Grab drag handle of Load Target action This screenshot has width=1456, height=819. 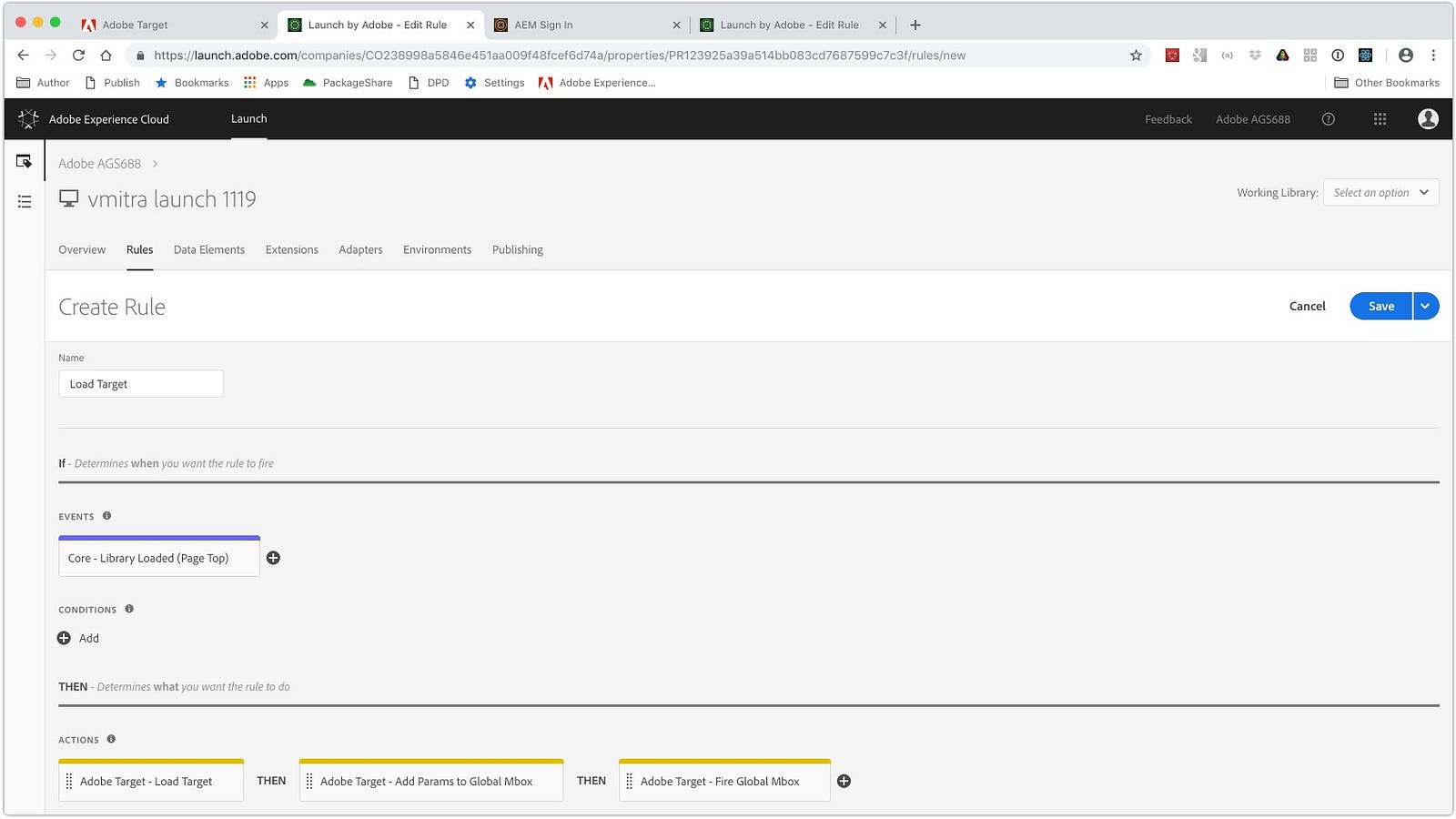[x=69, y=781]
